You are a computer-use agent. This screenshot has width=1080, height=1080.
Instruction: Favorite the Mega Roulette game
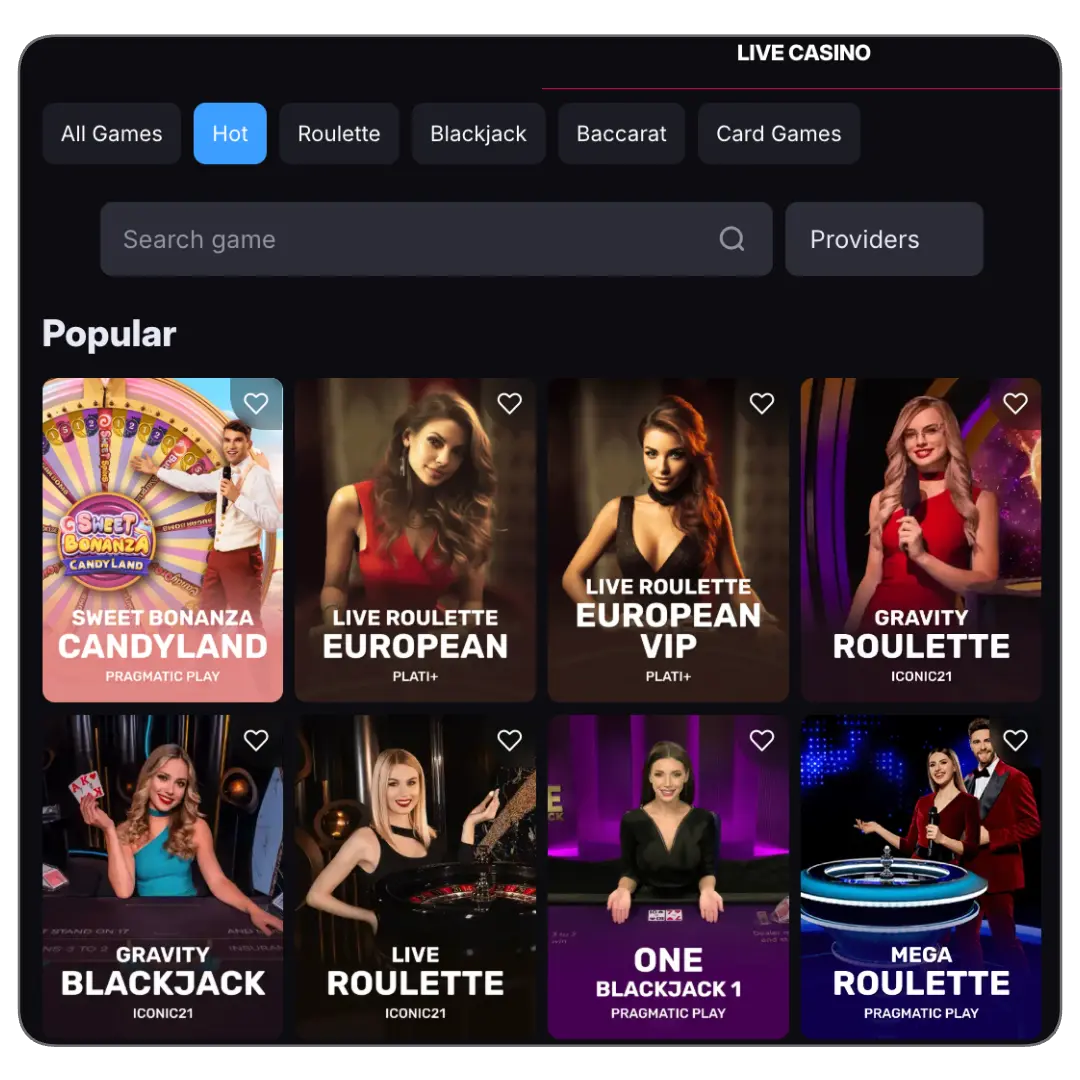point(1016,740)
